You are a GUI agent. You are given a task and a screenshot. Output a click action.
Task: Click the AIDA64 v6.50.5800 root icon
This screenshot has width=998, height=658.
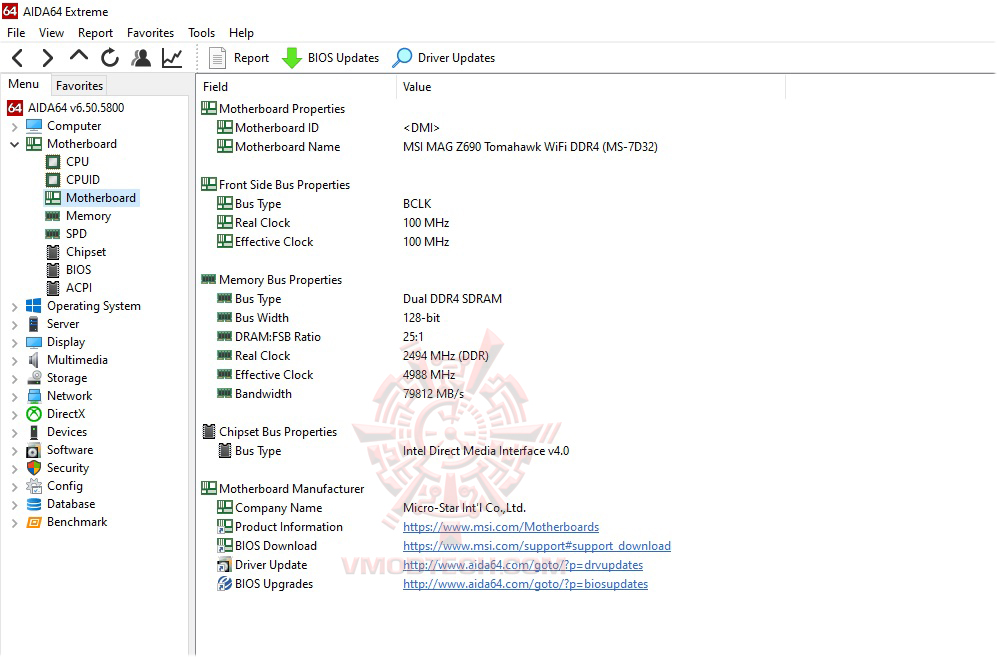pyautogui.click(x=15, y=108)
